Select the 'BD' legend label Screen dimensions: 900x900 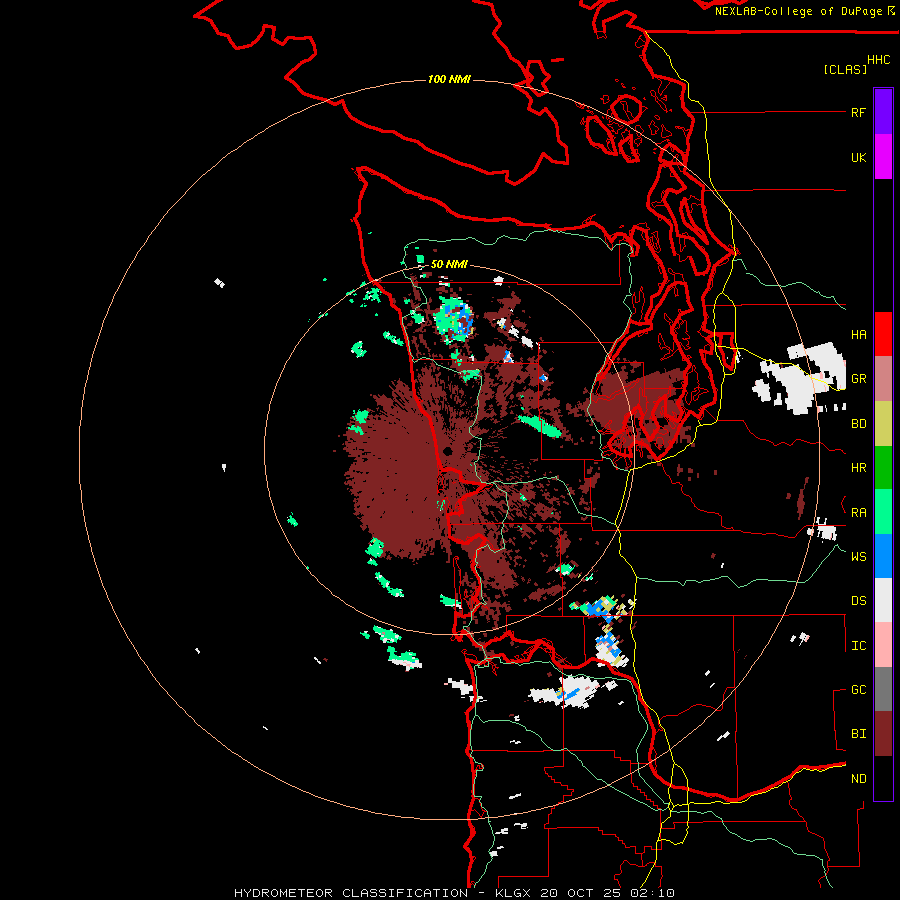pyautogui.click(x=858, y=424)
